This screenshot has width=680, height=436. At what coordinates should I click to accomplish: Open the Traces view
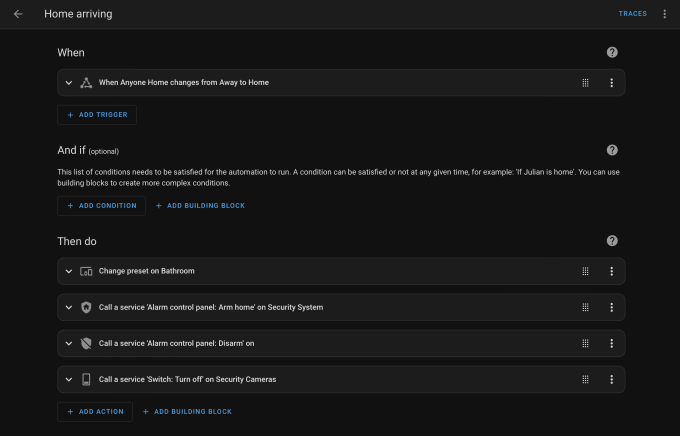(x=632, y=14)
